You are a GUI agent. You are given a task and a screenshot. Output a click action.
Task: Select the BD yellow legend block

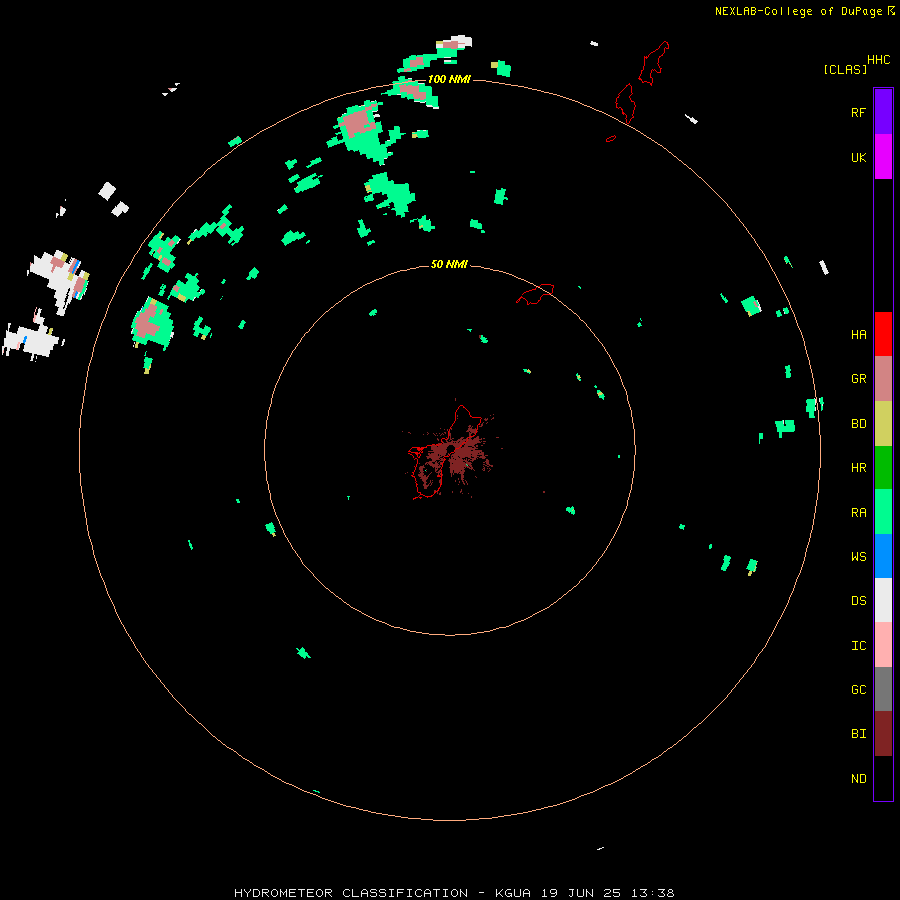pos(883,424)
